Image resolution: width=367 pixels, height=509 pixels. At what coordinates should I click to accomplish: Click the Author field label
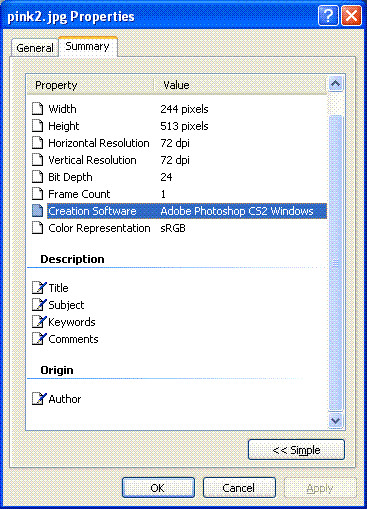point(65,399)
